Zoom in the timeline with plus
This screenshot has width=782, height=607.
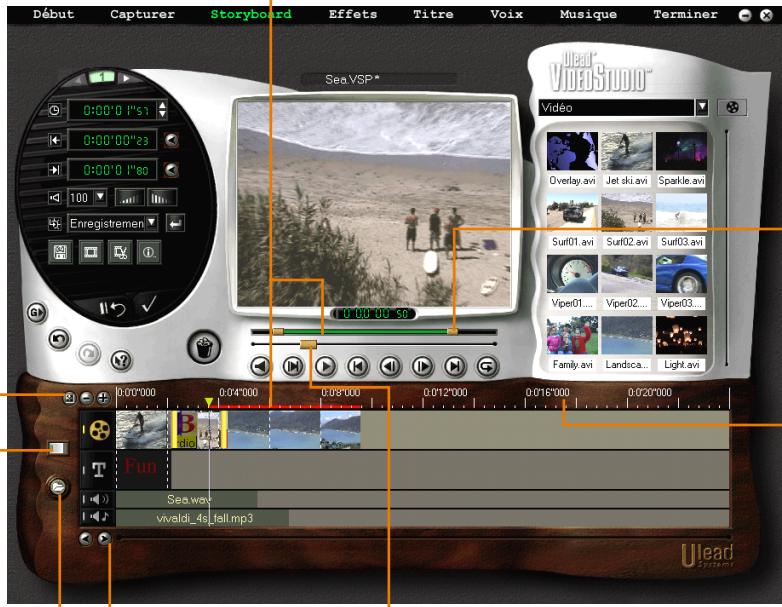pyautogui.click(x=103, y=398)
